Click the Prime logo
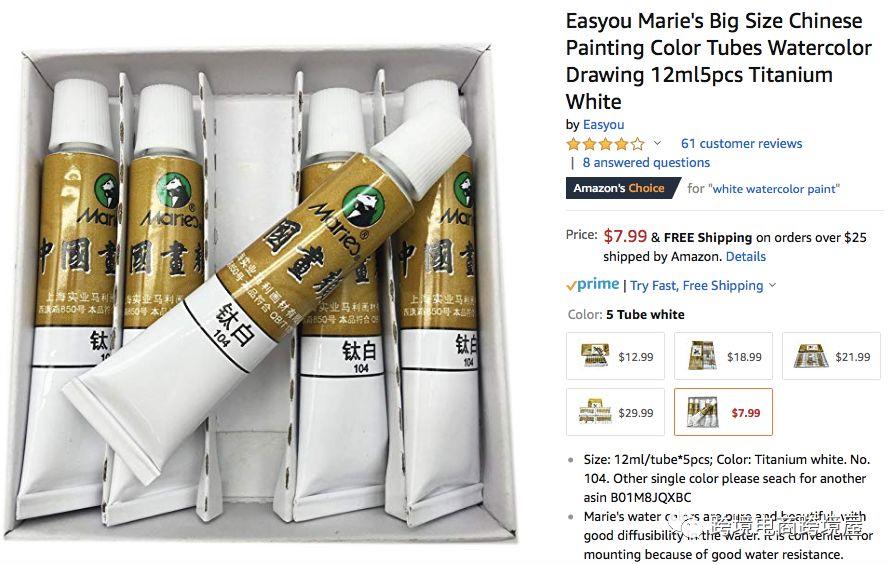The height and width of the screenshot is (565, 892). [x=592, y=284]
